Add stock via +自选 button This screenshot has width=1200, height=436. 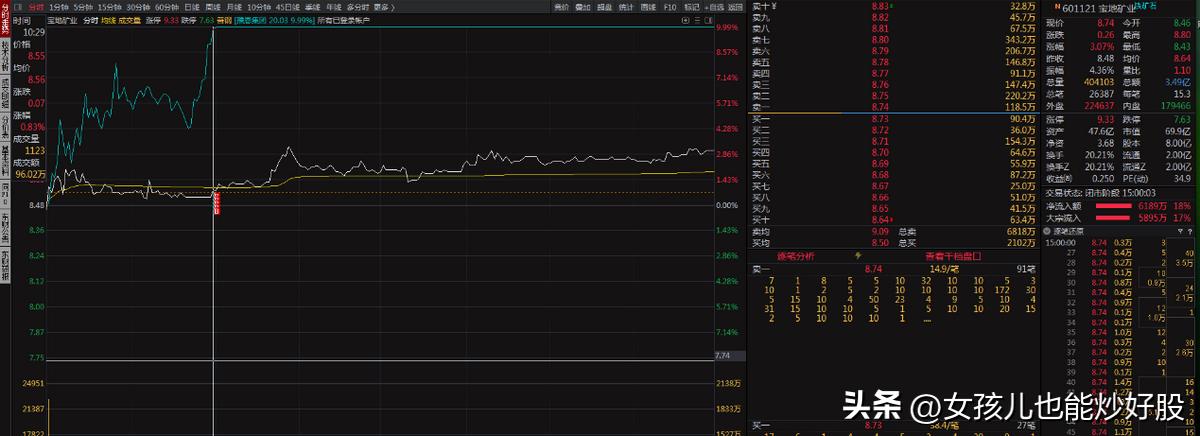[x=714, y=7]
